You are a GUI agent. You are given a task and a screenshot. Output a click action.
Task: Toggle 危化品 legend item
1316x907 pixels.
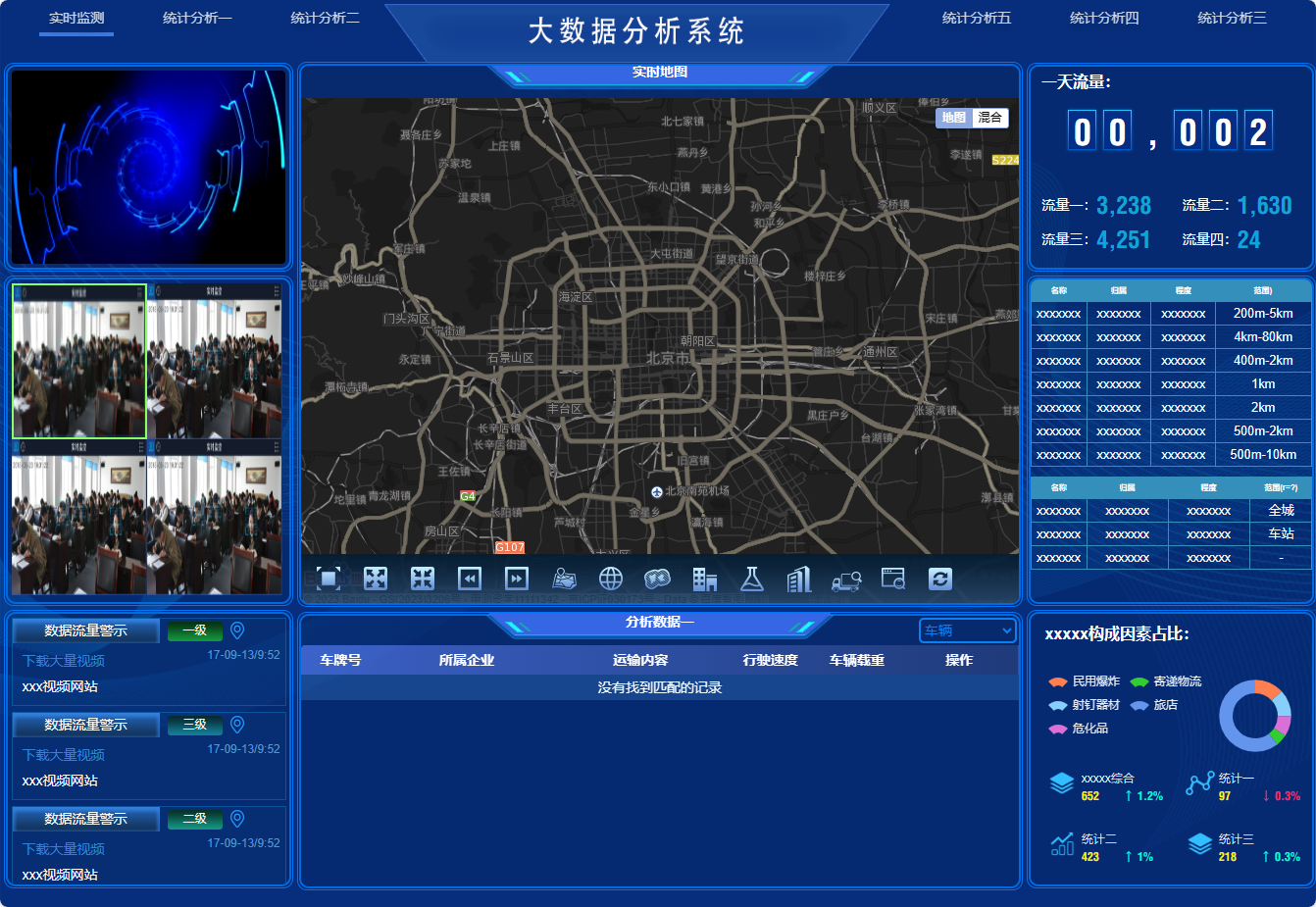pyautogui.click(x=1078, y=729)
